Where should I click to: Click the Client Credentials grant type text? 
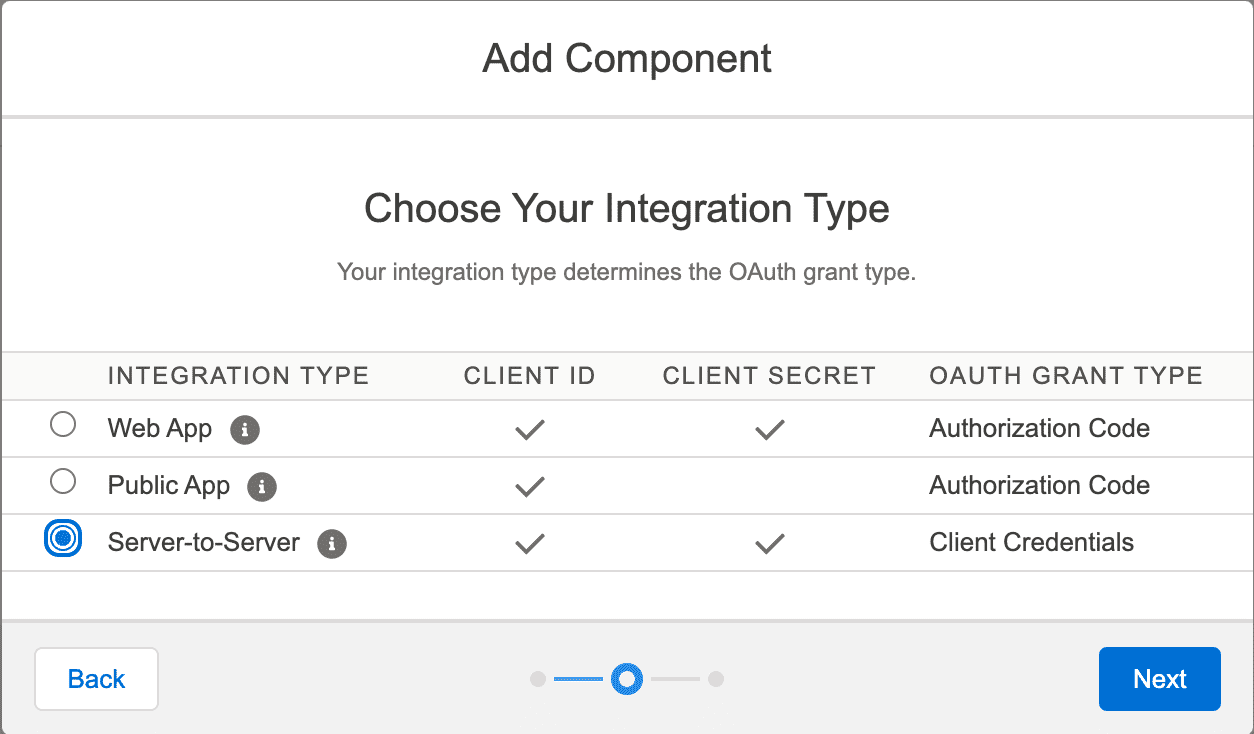(1031, 543)
